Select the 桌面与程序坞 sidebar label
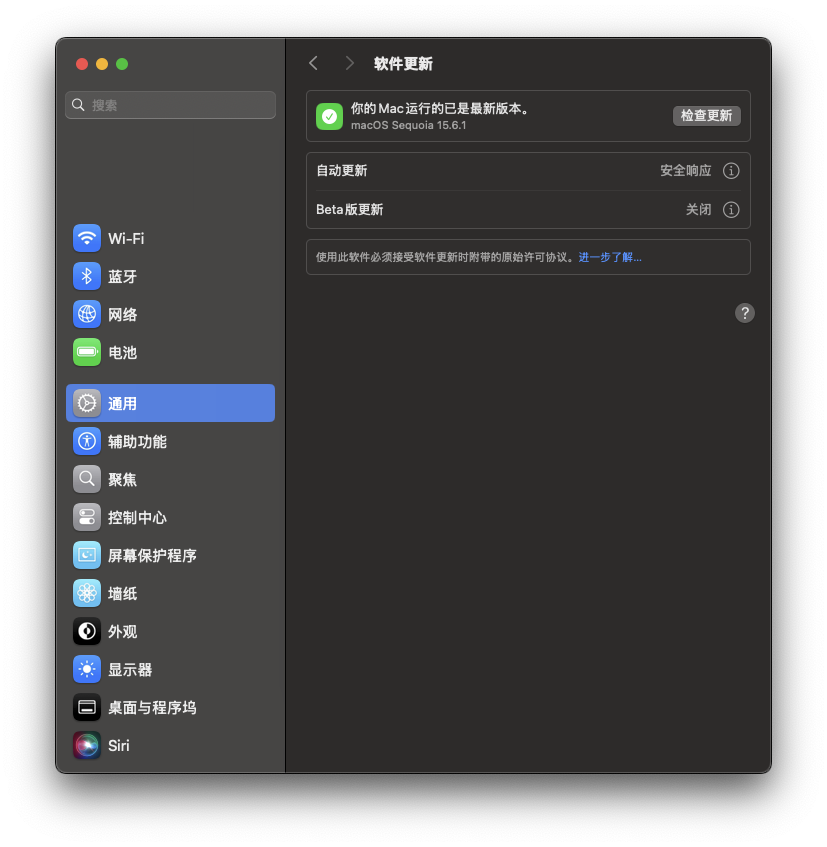 point(152,708)
